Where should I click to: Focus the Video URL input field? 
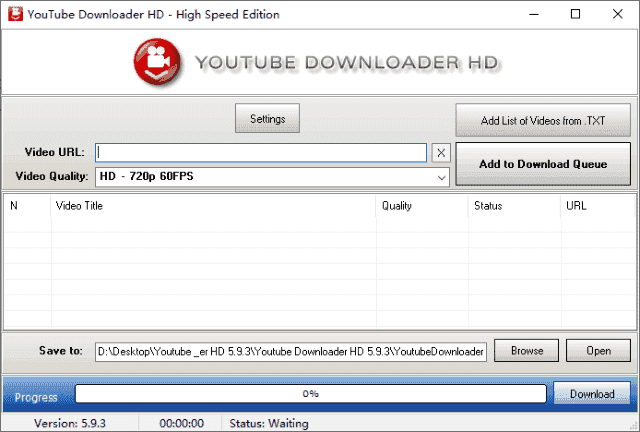261,153
